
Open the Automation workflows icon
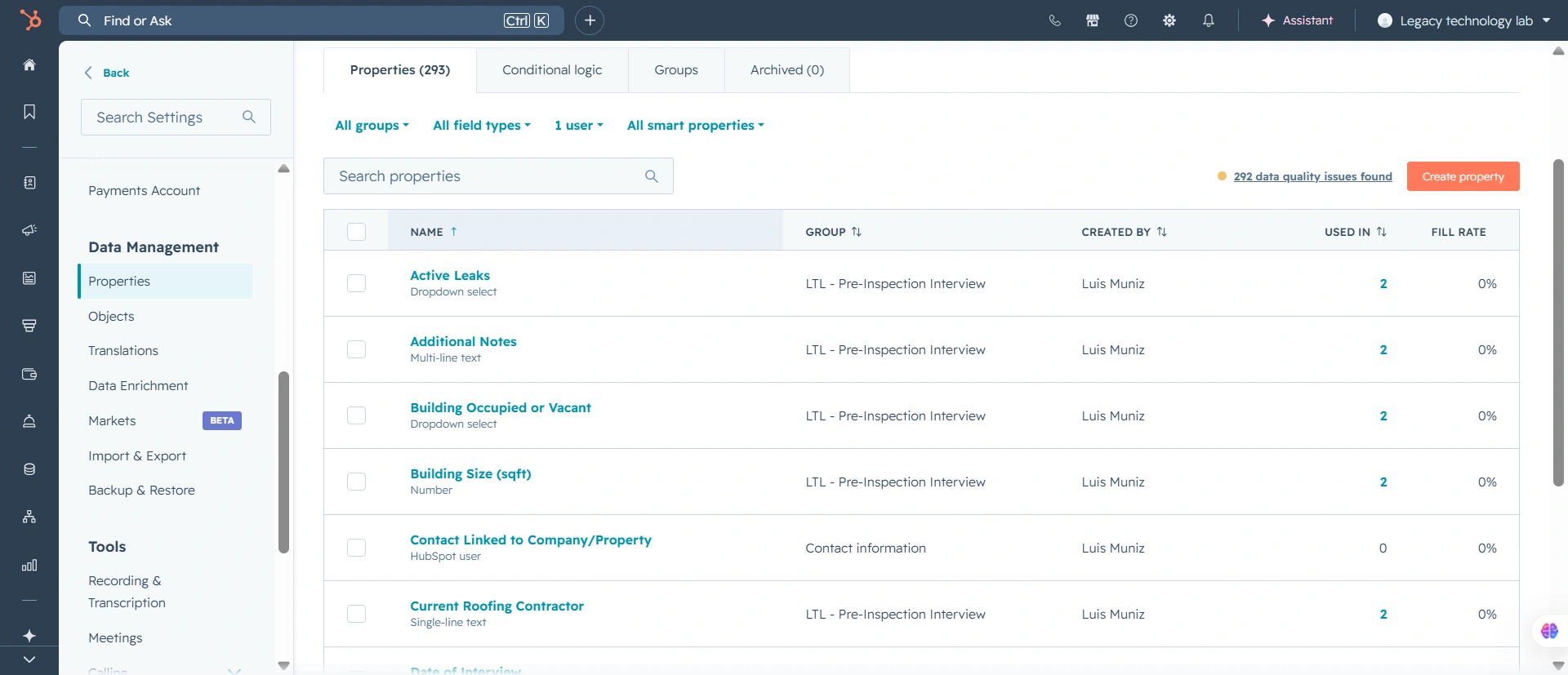29,517
